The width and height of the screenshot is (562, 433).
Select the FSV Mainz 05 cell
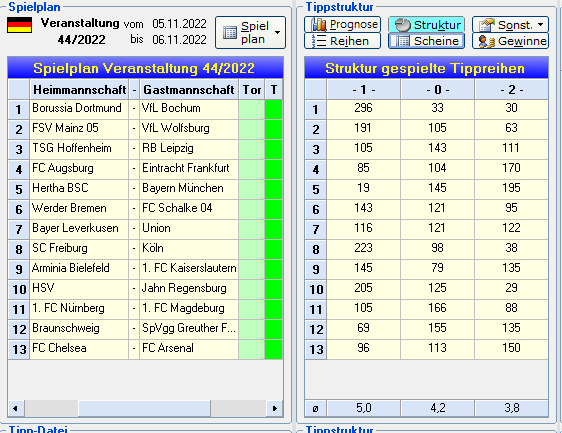coord(79,129)
